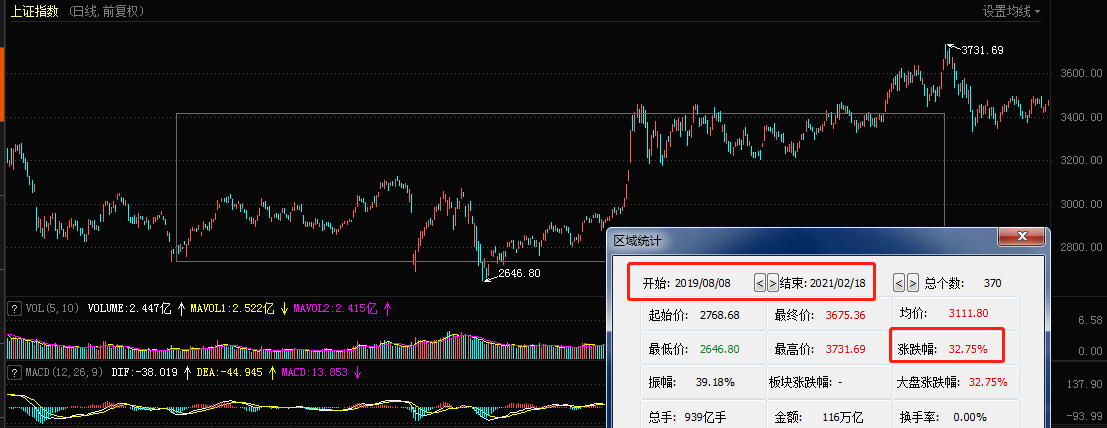Move the start date forward one step
Image resolution: width=1107 pixels, height=428 pixels.
(x=772, y=283)
